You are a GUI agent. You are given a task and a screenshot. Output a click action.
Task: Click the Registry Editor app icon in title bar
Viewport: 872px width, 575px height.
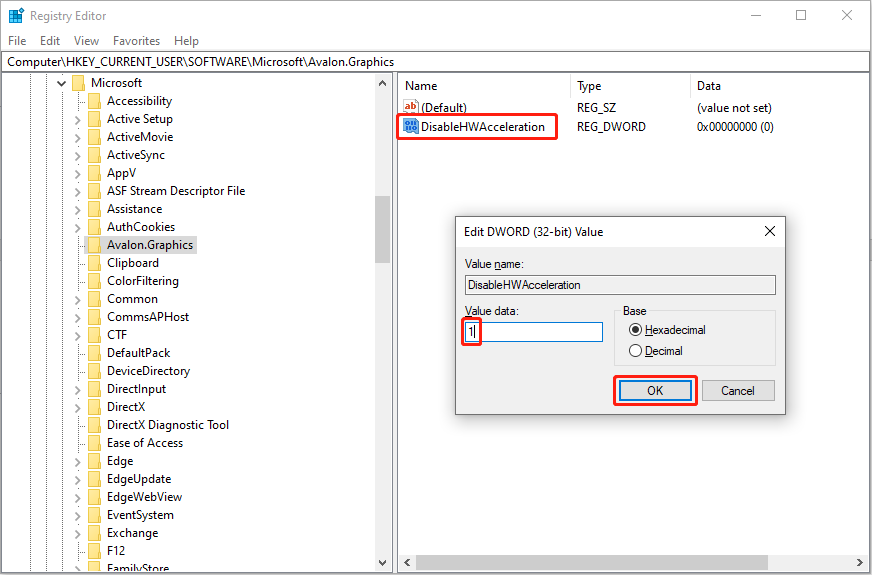pyautogui.click(x=16, y=15)
